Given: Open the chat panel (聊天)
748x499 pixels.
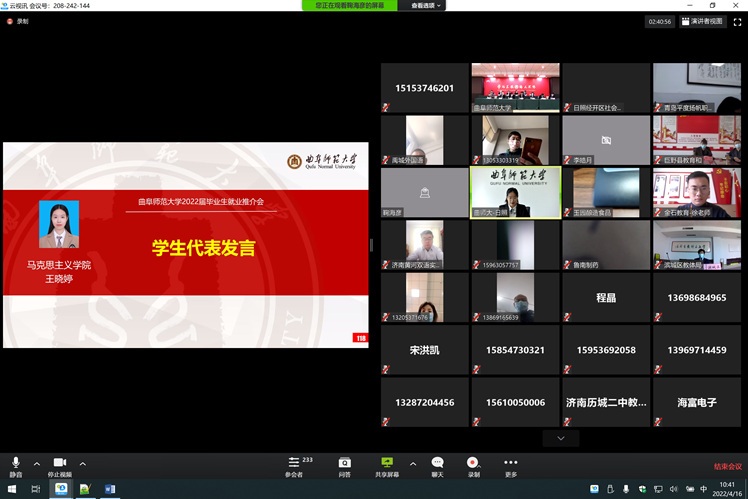Looking at the screenshot, I should pos(437,466).
